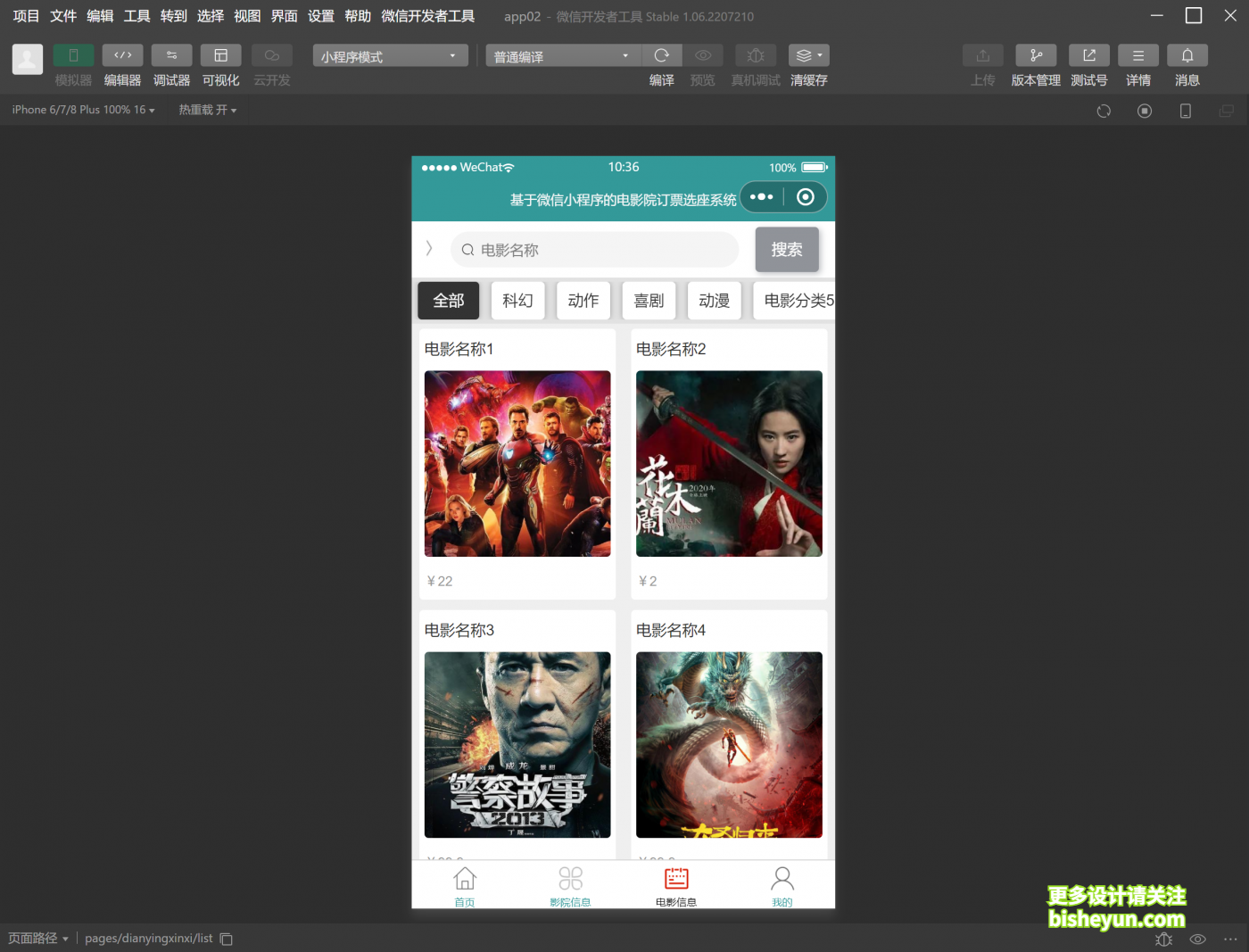Open the 设置 menu
The height and width of the screenshot is (952, 1249).
321,16
